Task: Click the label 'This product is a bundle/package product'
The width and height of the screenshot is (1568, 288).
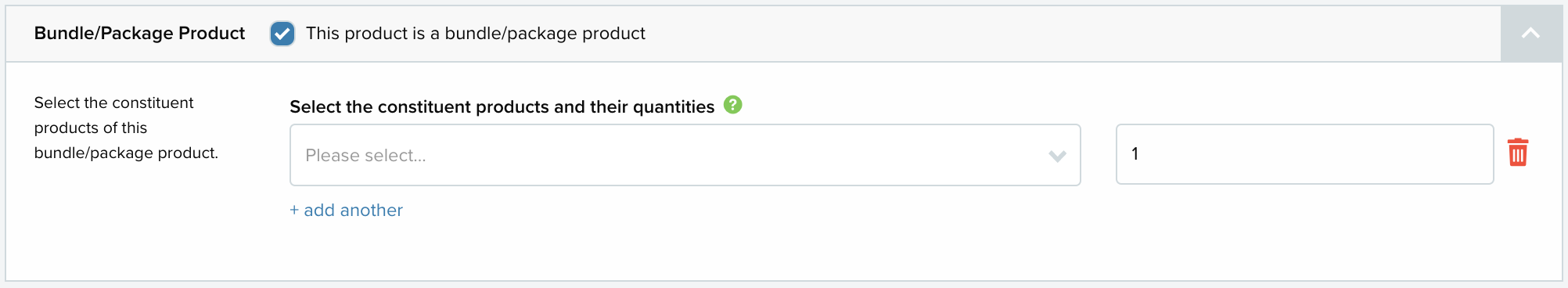Action: [x=476, y=34]
